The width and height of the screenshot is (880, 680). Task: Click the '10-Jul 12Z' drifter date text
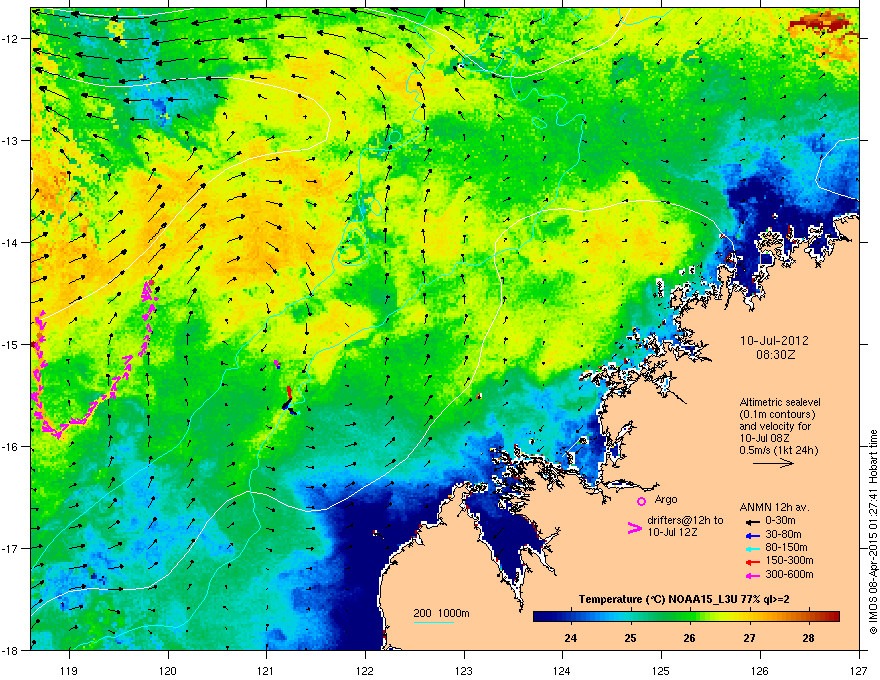tap(672, 532)
